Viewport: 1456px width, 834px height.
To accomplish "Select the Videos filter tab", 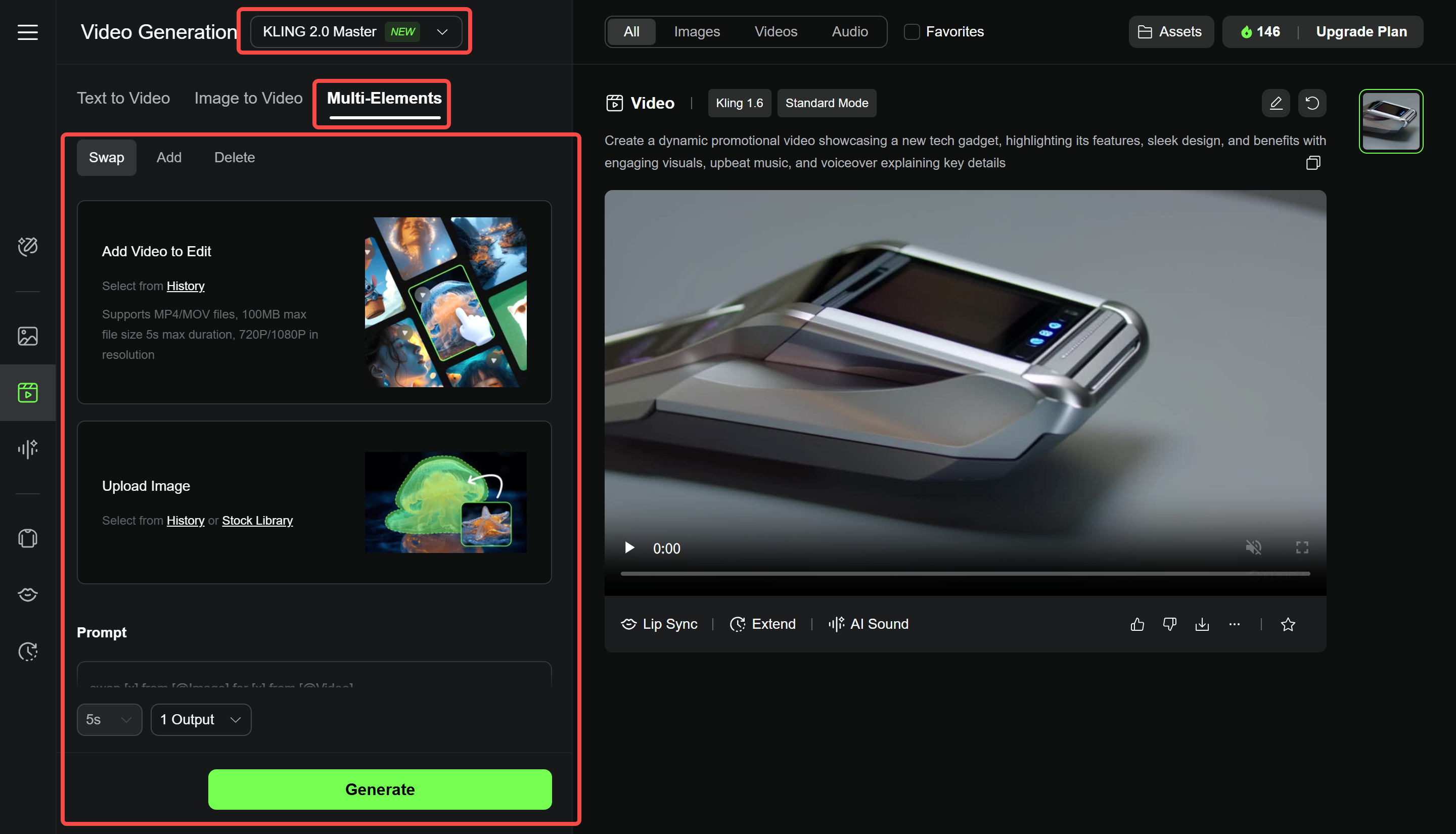I will (776, 32).
